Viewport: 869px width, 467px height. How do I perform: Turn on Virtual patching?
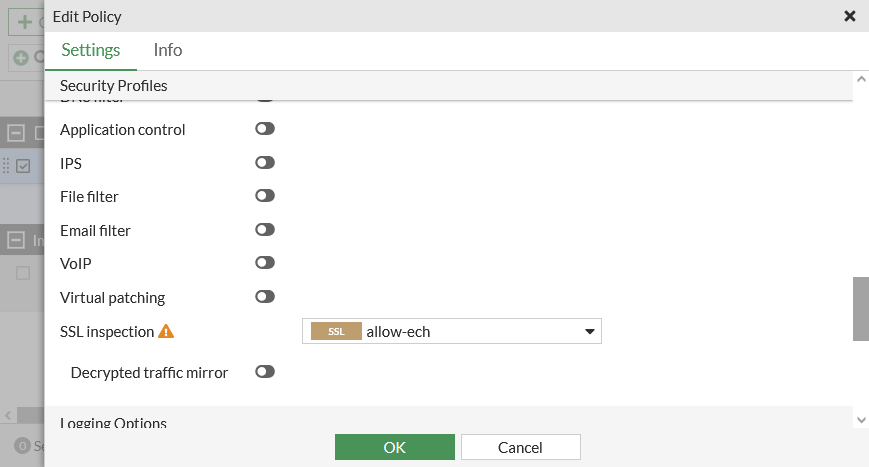tap(265, 297)
